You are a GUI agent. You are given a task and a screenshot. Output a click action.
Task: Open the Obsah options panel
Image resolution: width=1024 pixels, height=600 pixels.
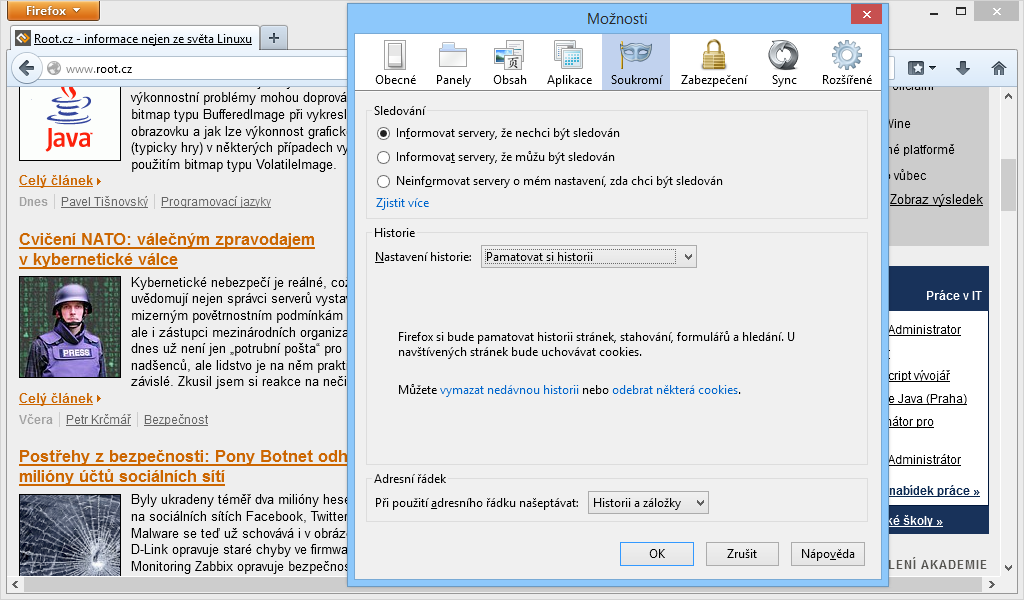510,60
